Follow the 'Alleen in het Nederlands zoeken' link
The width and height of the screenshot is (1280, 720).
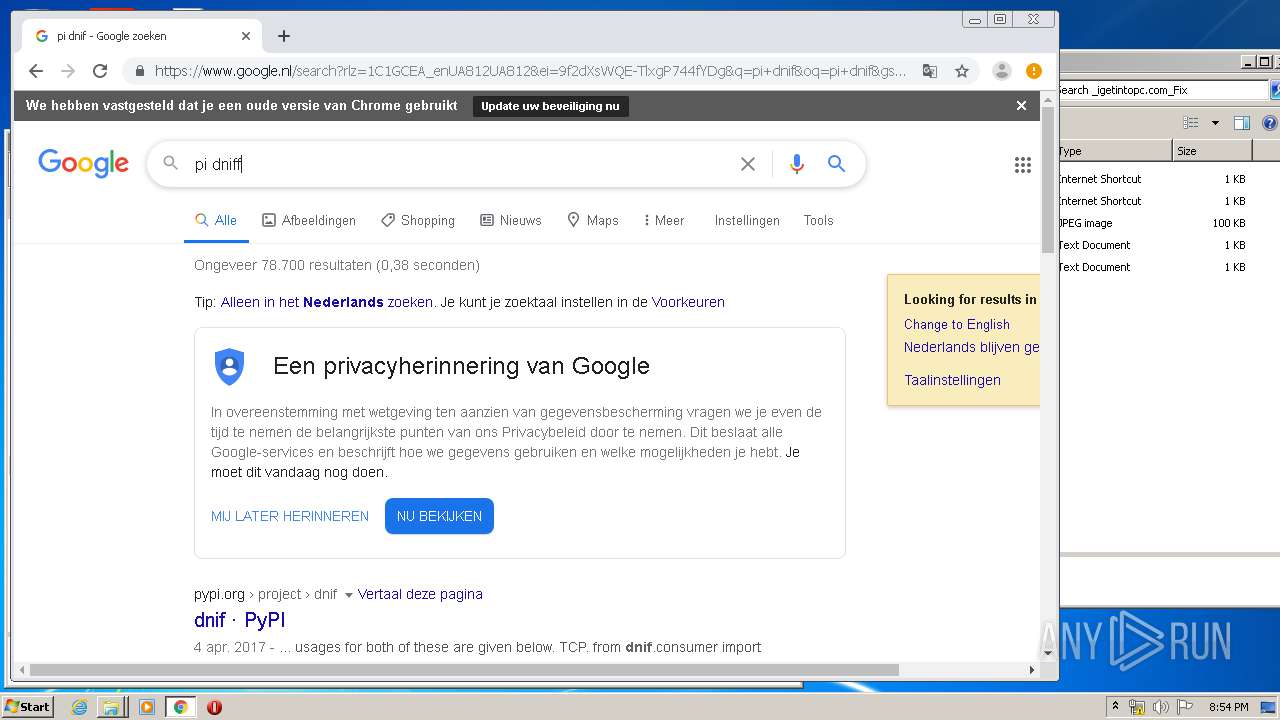[327, 302]
